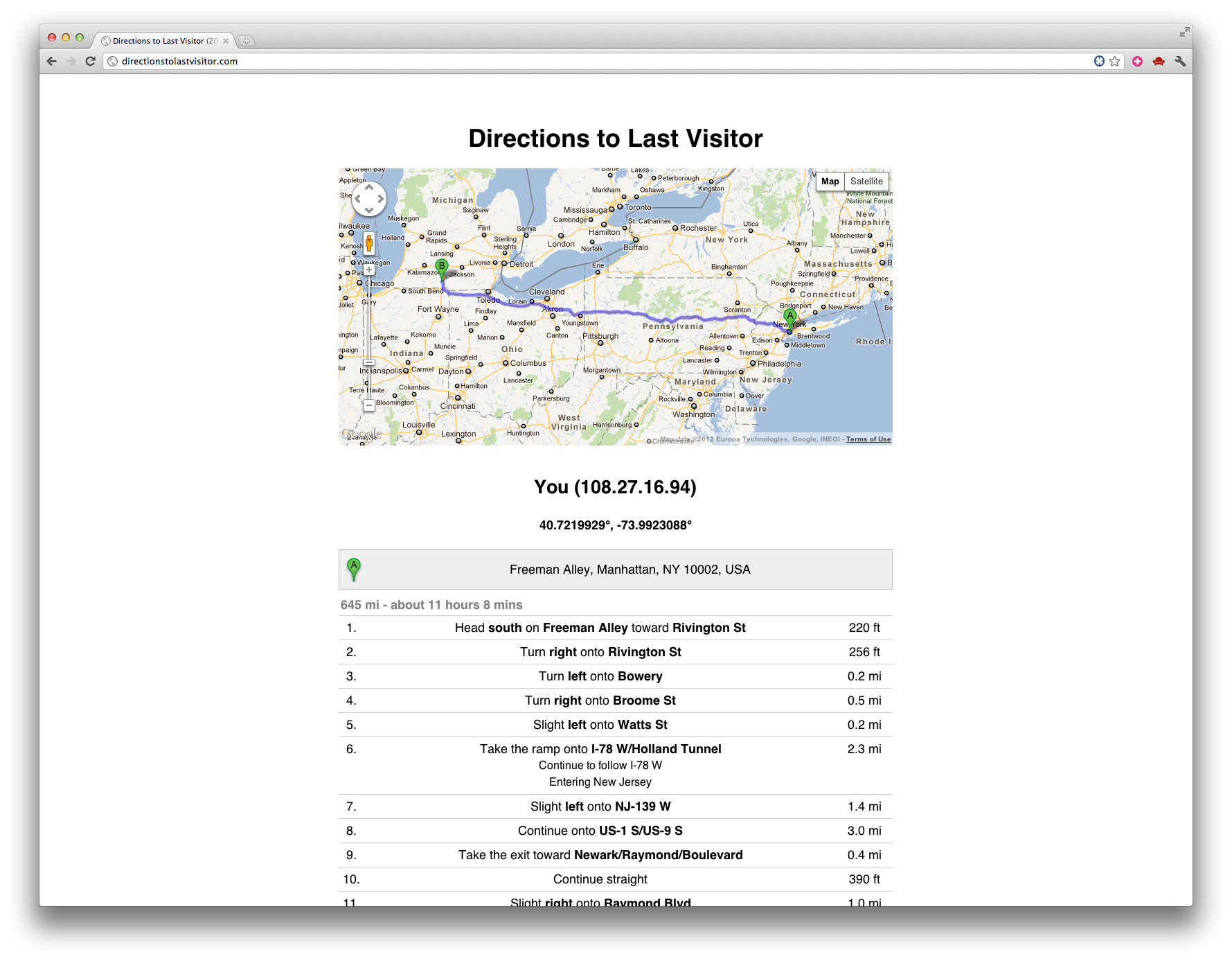Click the 2.3 mi distance for step 6
Screen dimensions: 1232x961
(x=864, y=749)
